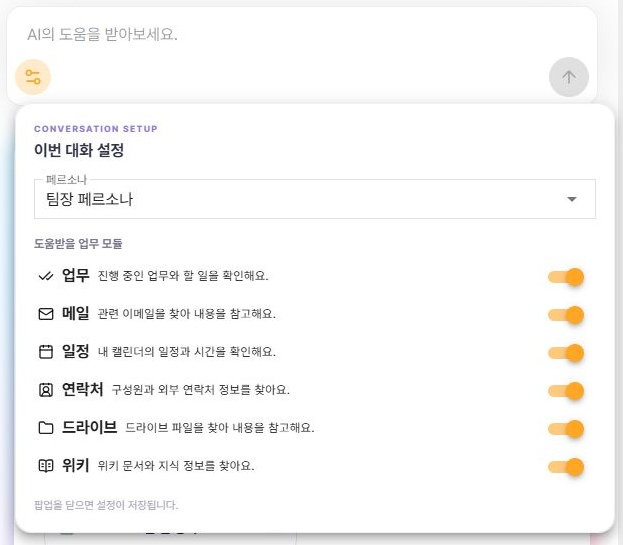Disable the 메일 module switch
The image size is (623, 545).
pyautogui.click(x=566, y=315)
